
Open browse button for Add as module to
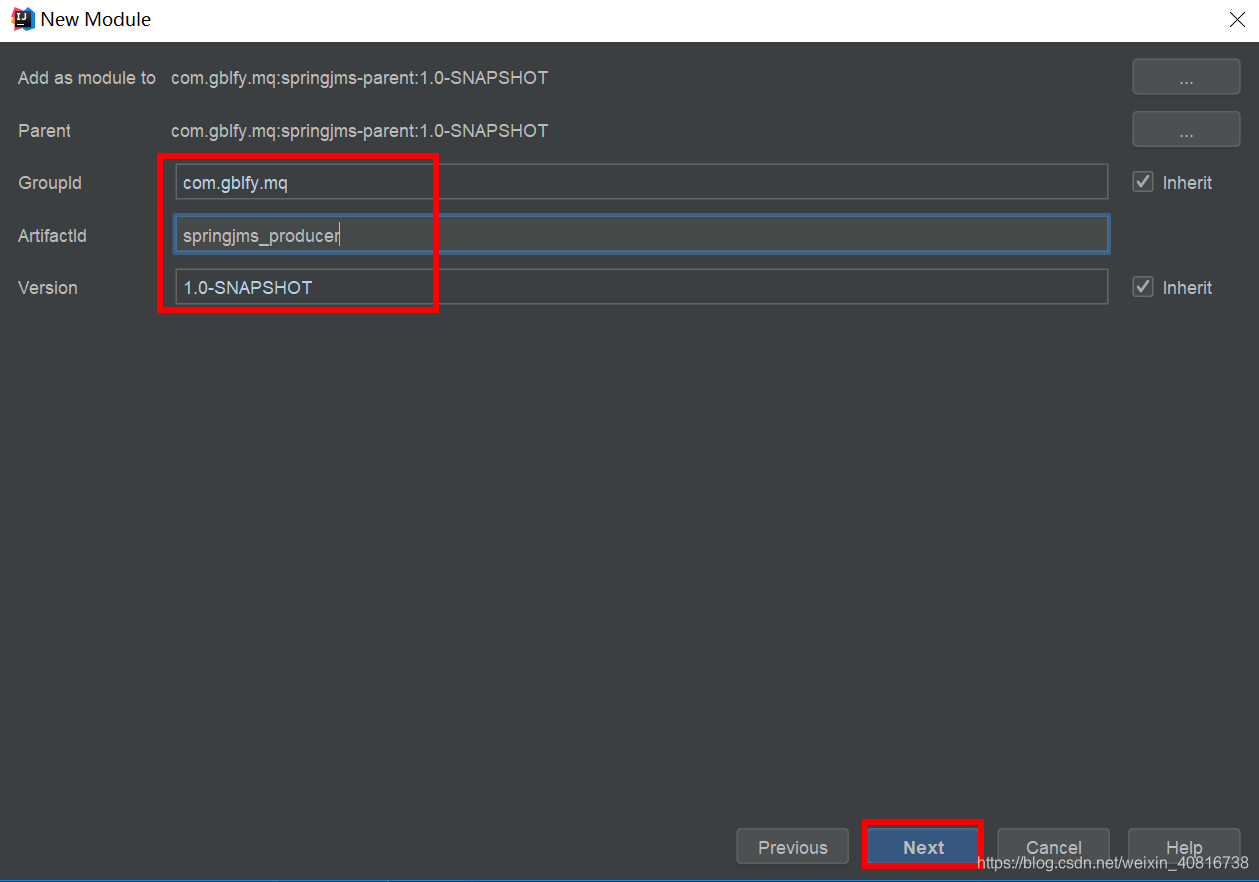[x=1186, y=77]
